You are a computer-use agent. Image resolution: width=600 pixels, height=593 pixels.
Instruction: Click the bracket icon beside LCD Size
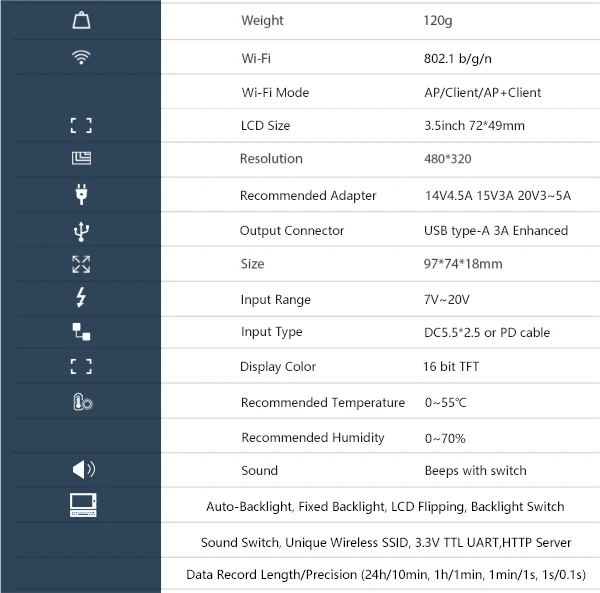(x=81, y=125)
